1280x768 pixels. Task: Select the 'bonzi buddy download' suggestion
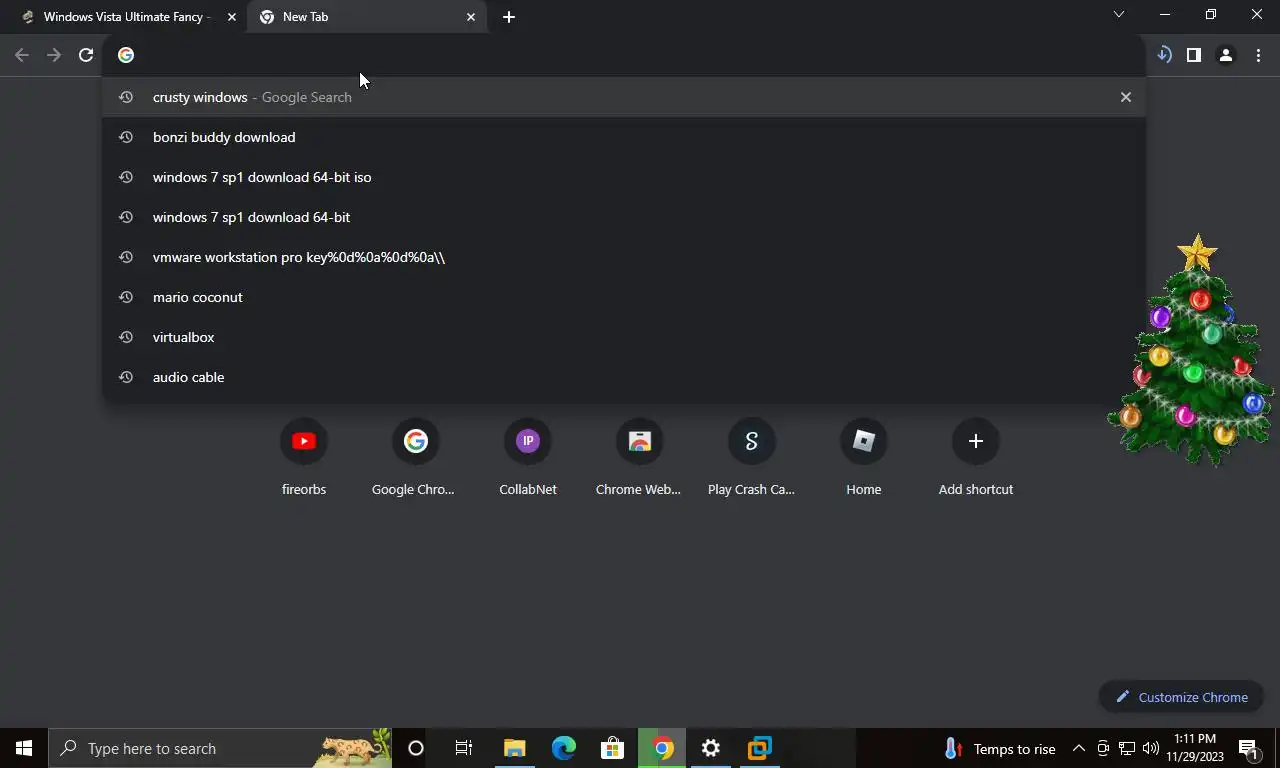pos(624,137)
